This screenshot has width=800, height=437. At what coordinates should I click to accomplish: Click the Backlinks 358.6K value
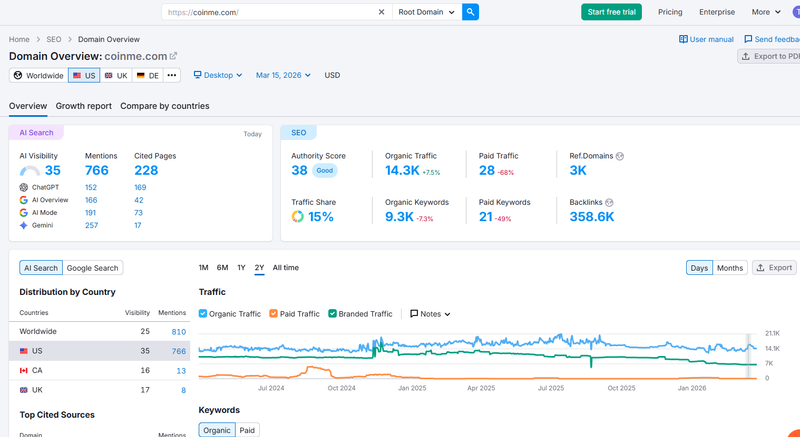click(592, 217)
